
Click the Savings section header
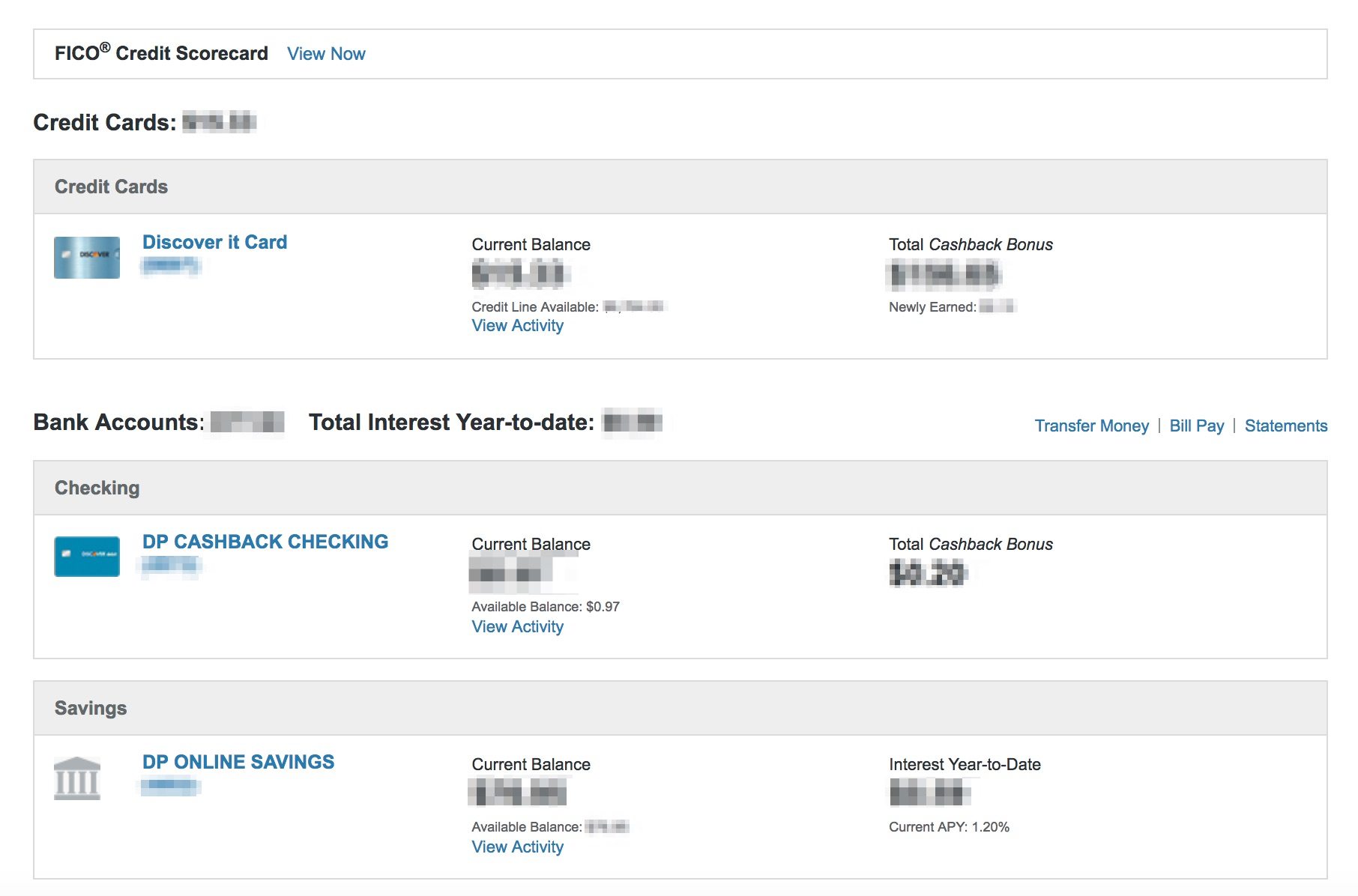tap(680, 708)
